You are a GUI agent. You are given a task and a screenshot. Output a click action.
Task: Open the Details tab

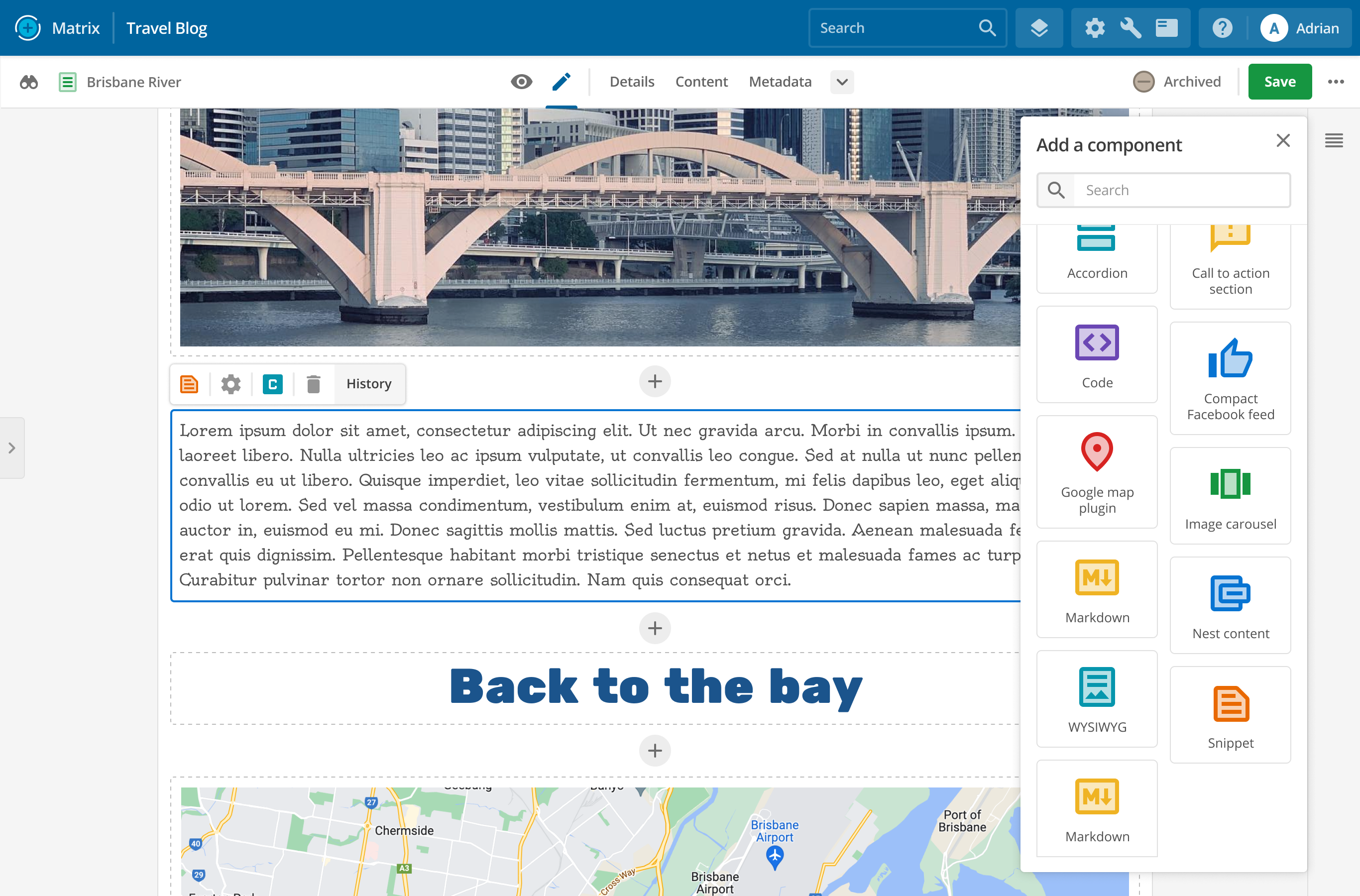(x=631, y=82)
